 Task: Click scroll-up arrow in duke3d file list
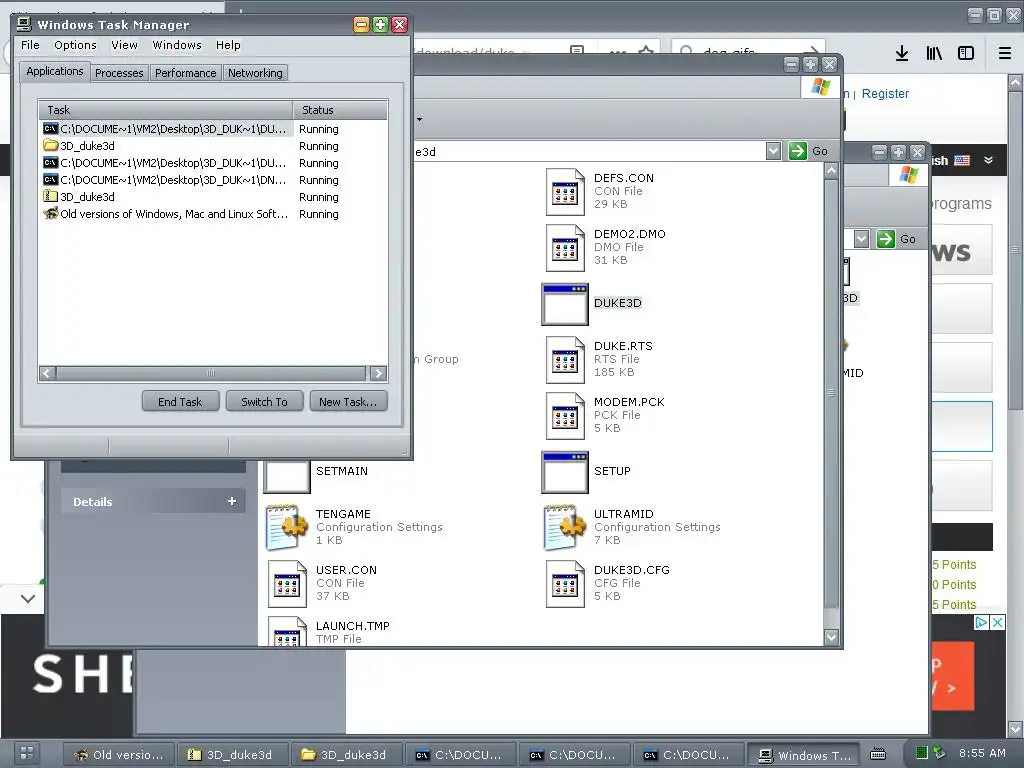coord(831,170)
